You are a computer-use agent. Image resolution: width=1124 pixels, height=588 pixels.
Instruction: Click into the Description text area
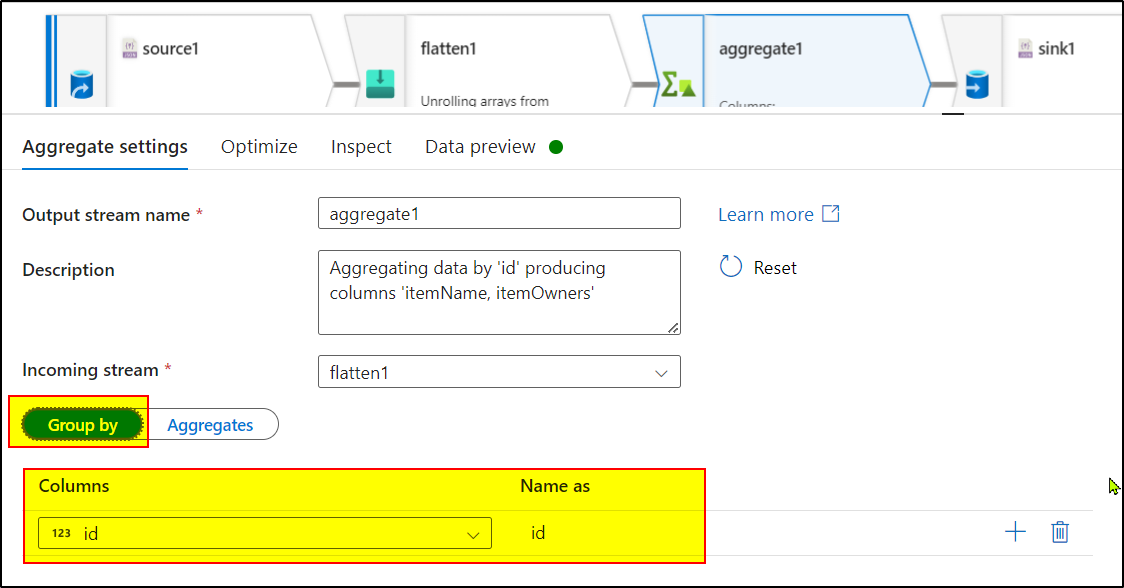pos(499,291)
